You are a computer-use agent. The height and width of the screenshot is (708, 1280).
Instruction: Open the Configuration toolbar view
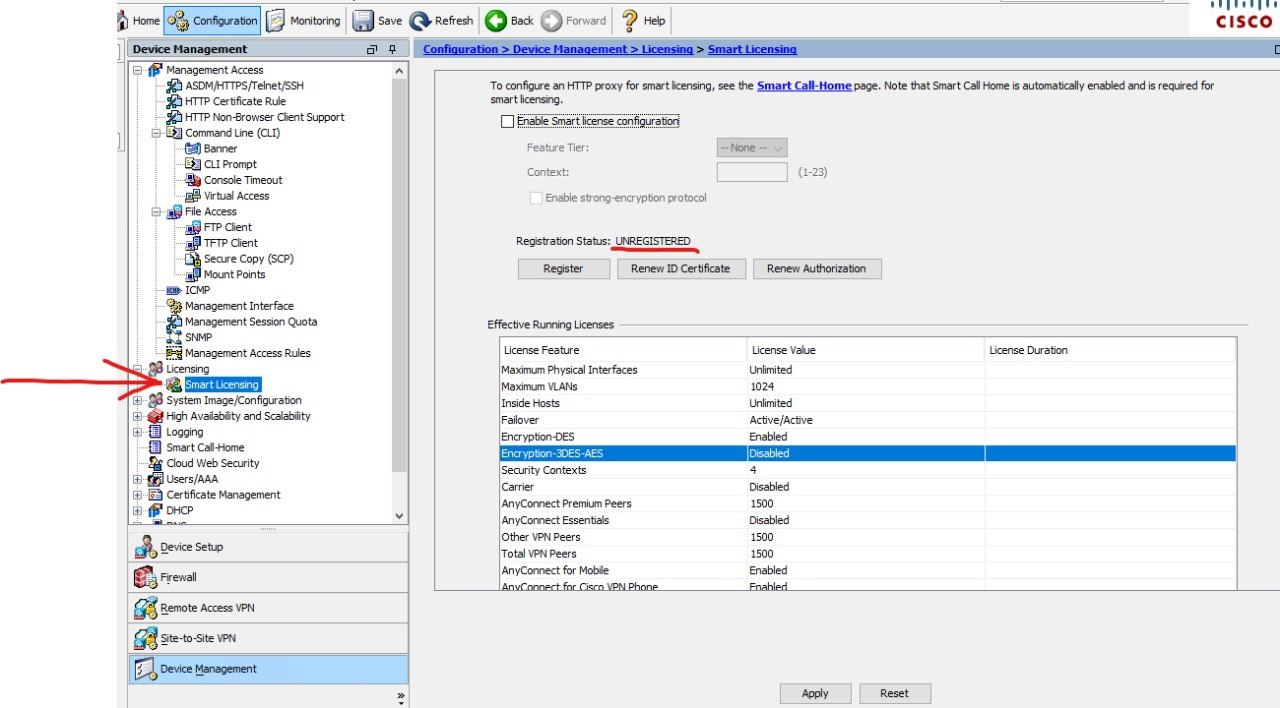pos(212,20)
